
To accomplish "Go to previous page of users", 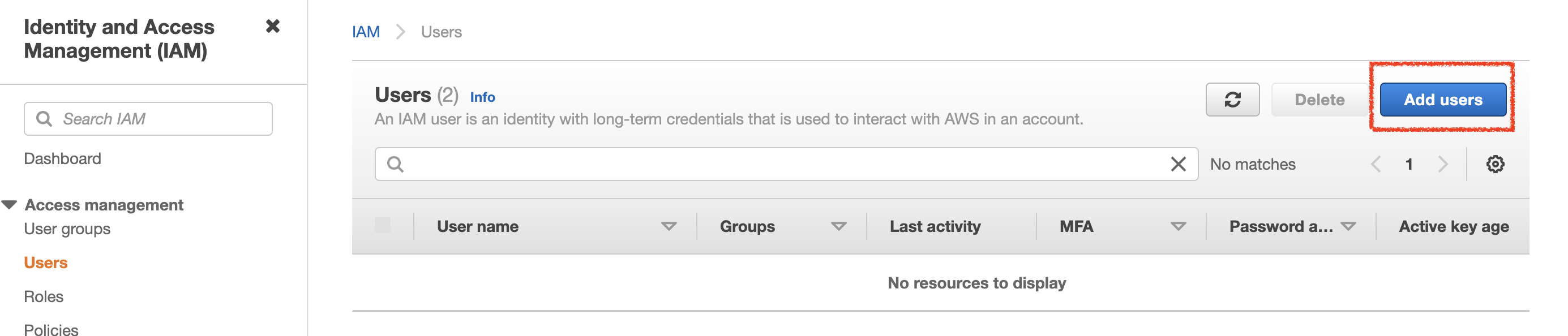I will [x=1376, y=163].
